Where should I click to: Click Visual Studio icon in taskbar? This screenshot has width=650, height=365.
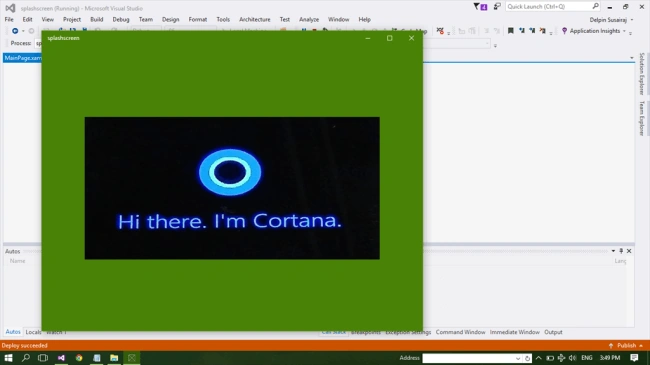pyautogui.click(x=61, y=358)
